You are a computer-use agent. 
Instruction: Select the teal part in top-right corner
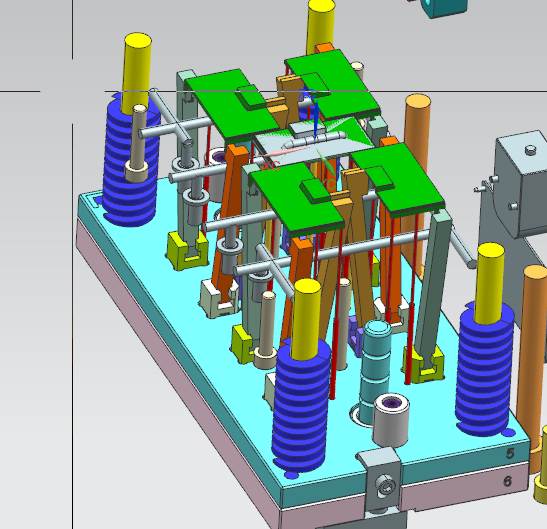pos(444,8)
